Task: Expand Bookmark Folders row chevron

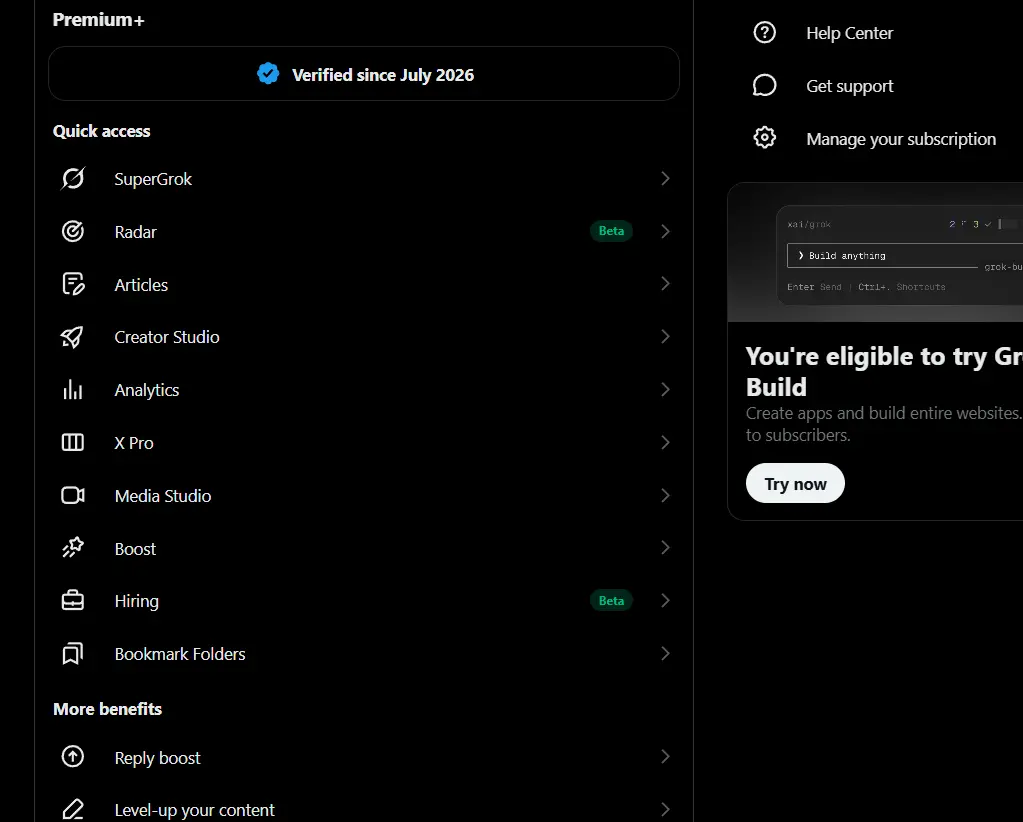Action: tap(665, 653)
